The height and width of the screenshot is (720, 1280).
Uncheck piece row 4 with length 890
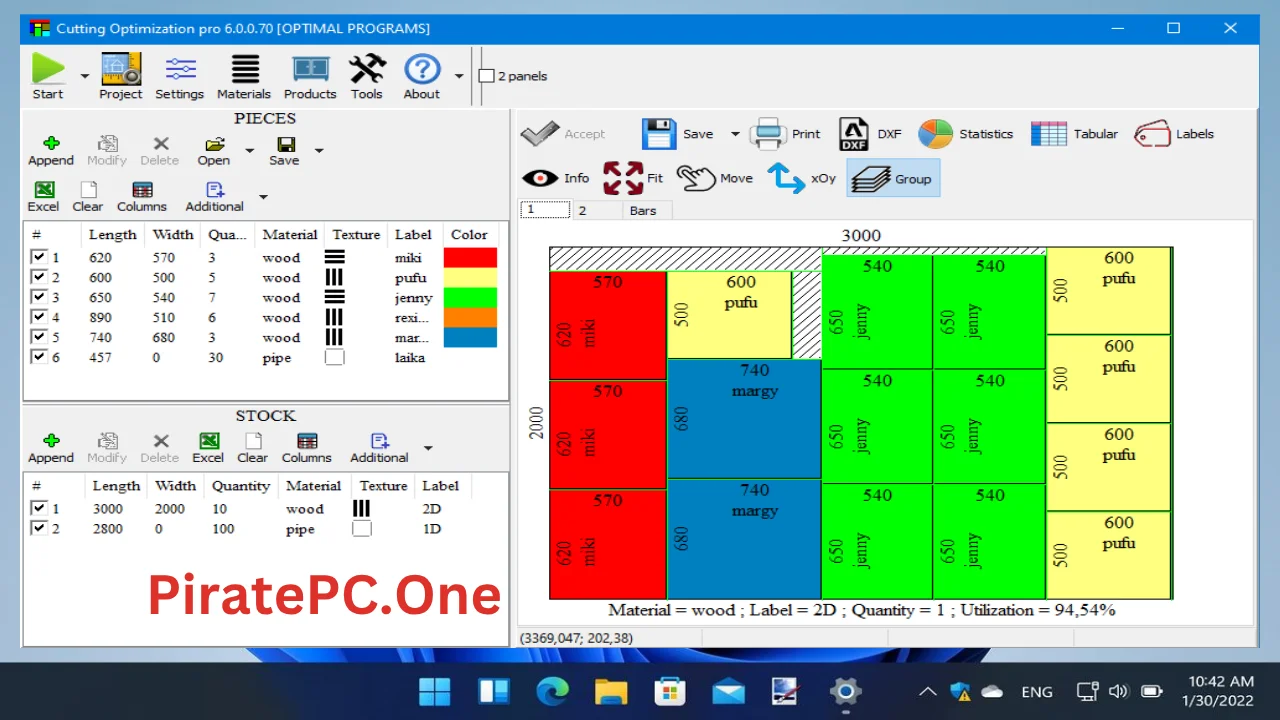coord(39,317)
